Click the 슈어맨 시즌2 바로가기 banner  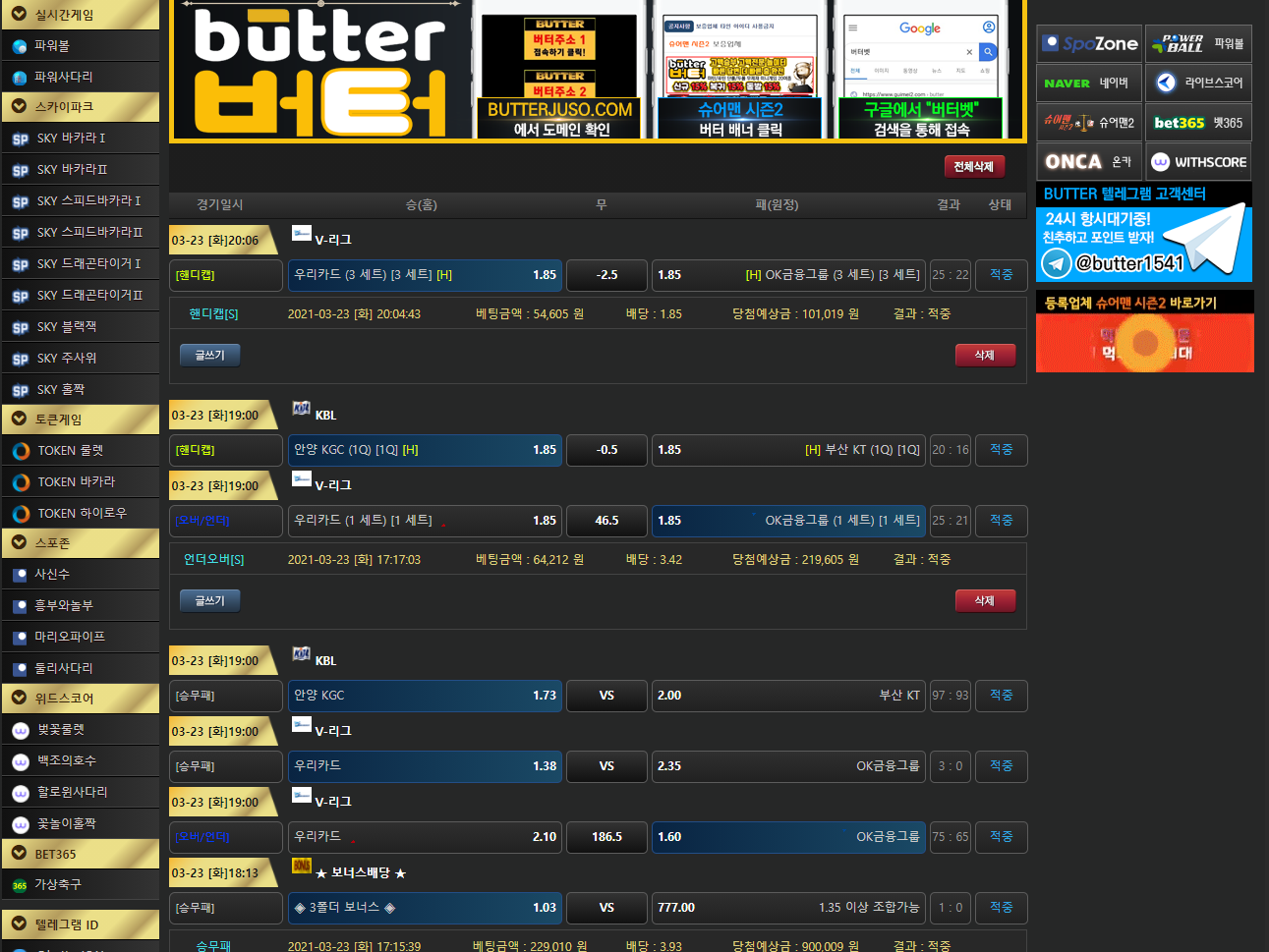click(1144, 332)
